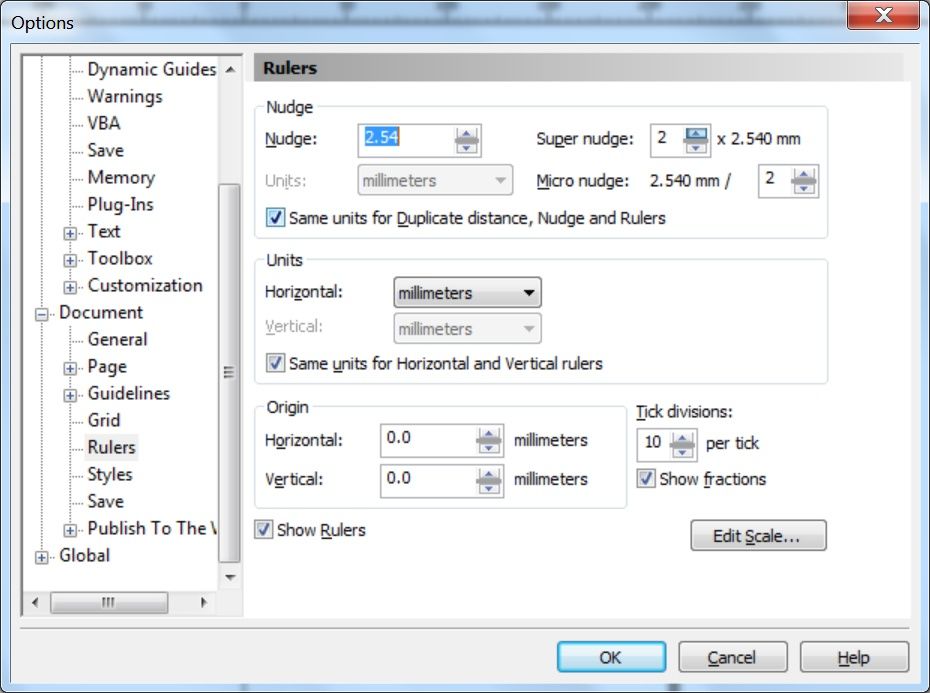Click the tree horizontal scroll left arrow
930x693 pixels.
(x=35, y=602)
